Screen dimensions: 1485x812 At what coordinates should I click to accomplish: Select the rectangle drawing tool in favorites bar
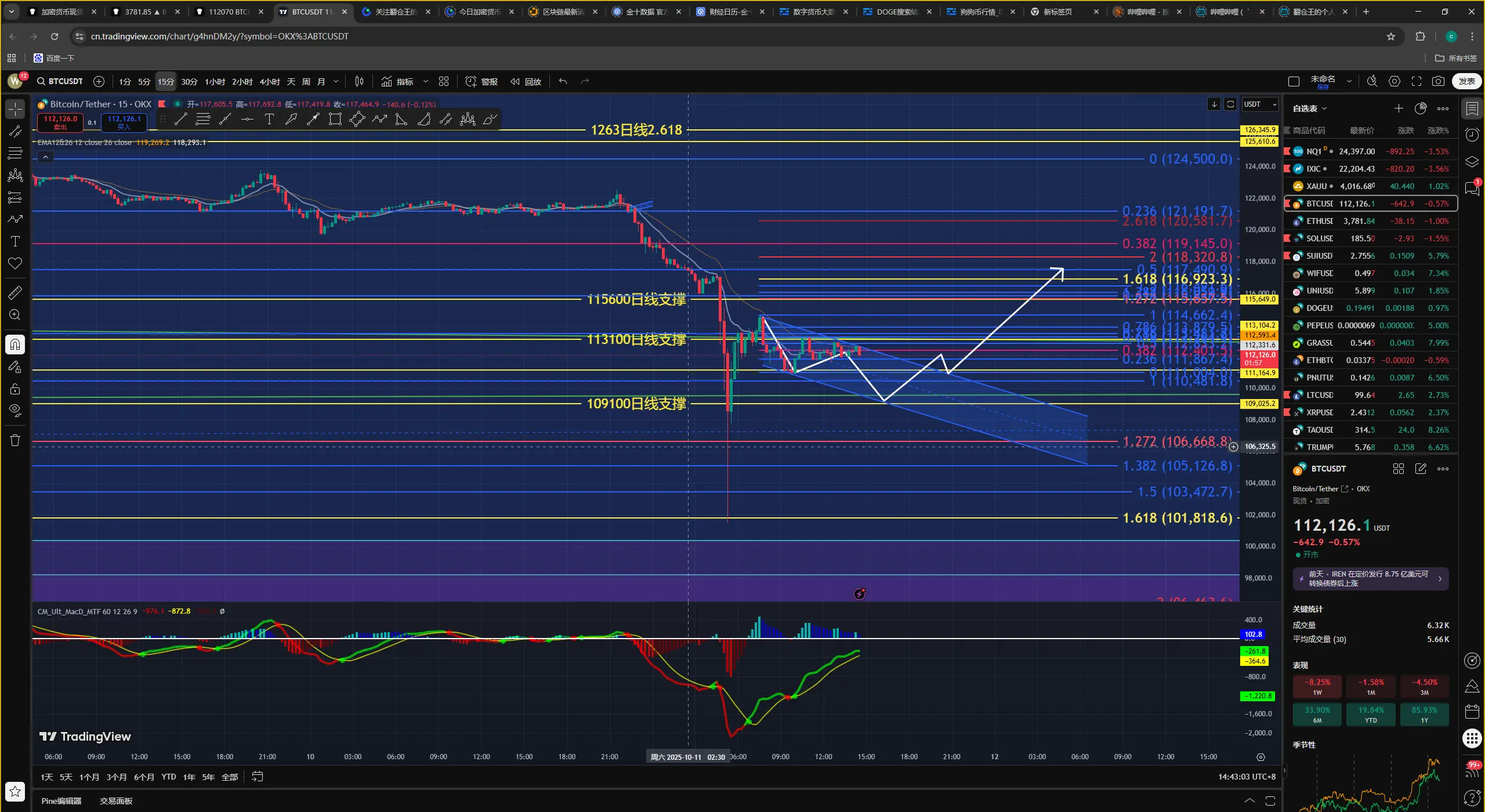(335, 119)
